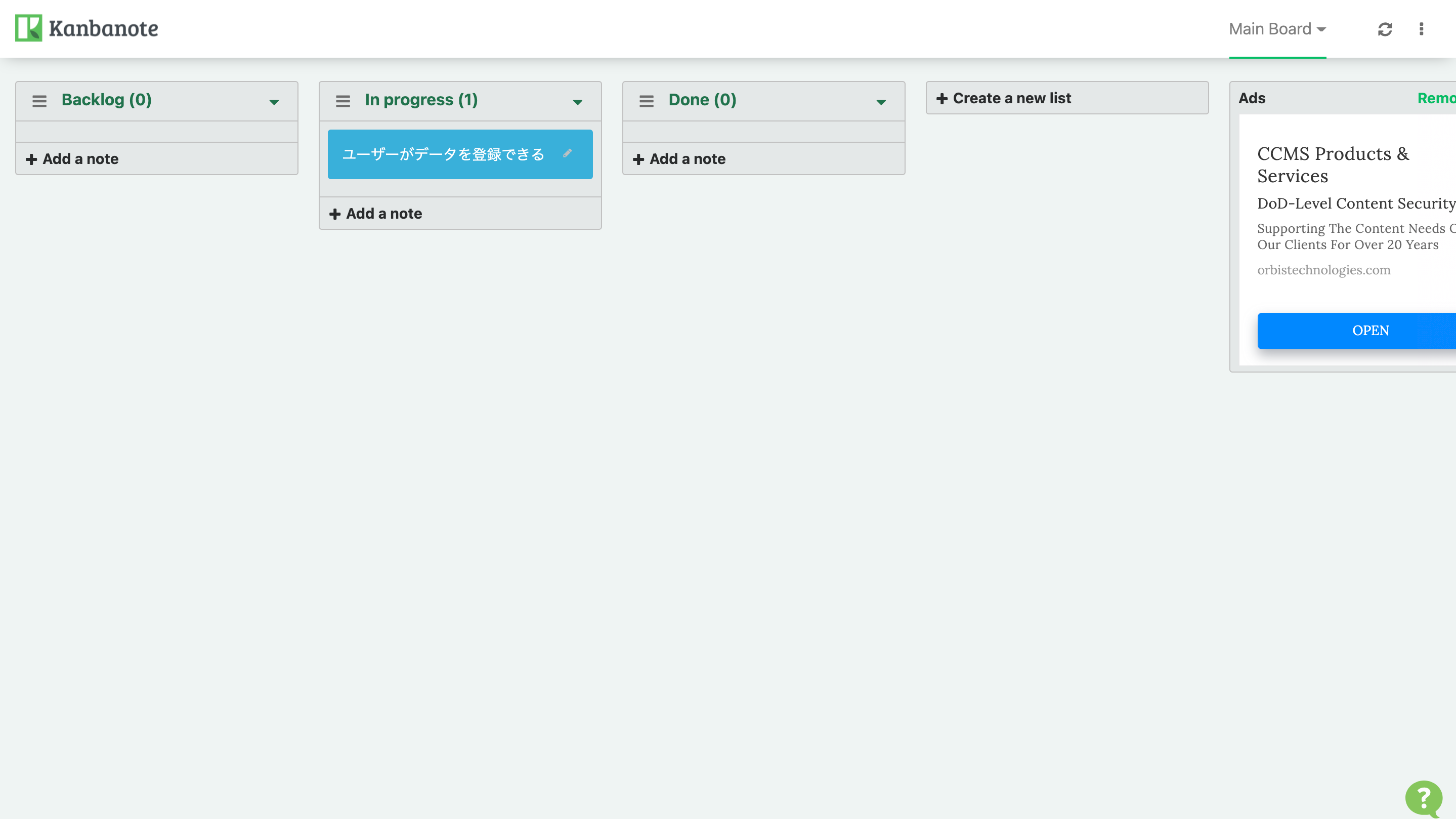Expand the In progress list dropdown arrow
The width and height of the screenshot is (1456, 819).
pyautogui.click(x=578, y=102)
